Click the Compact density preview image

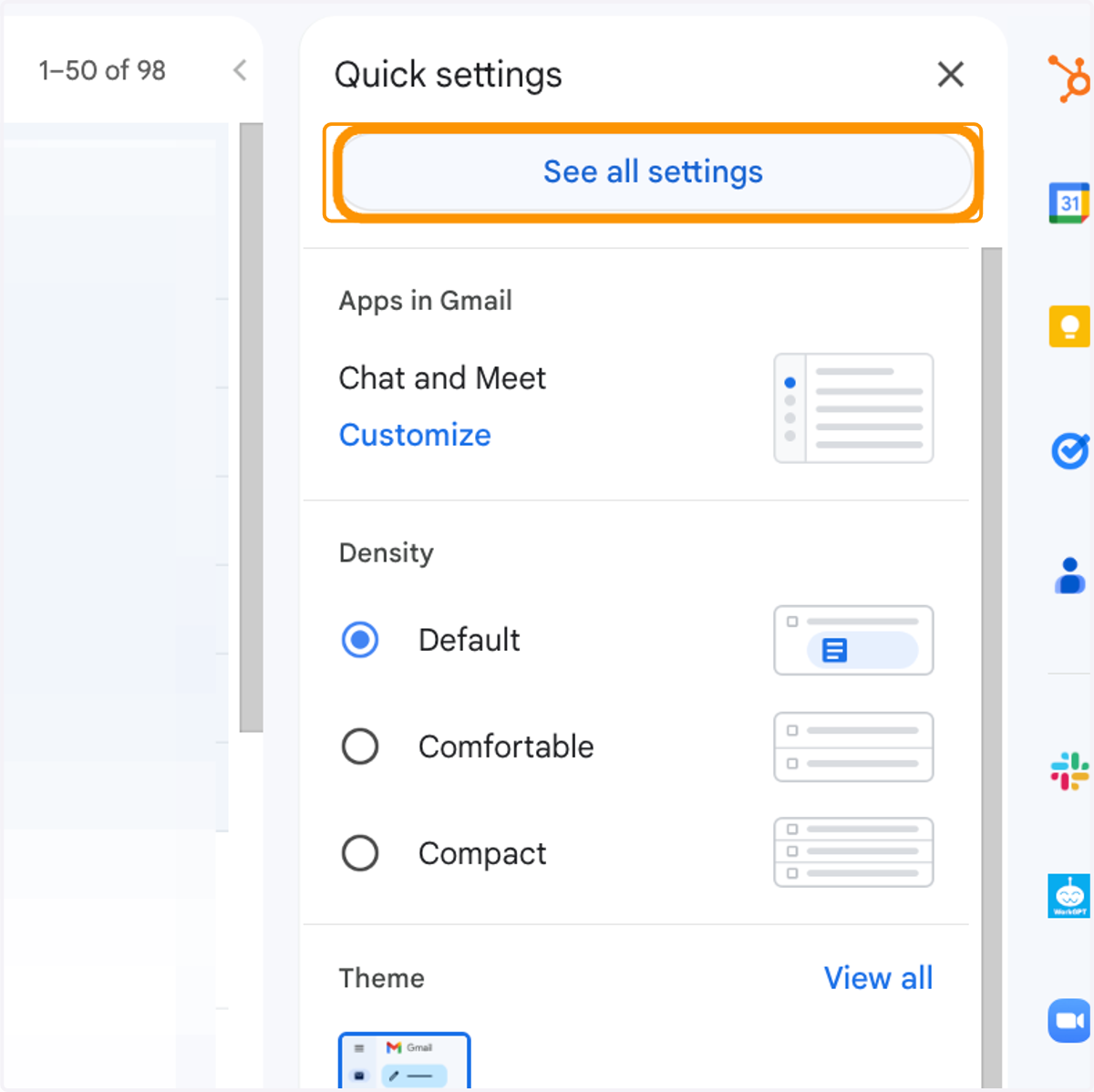pyautogui.click(x=853, y=852)
